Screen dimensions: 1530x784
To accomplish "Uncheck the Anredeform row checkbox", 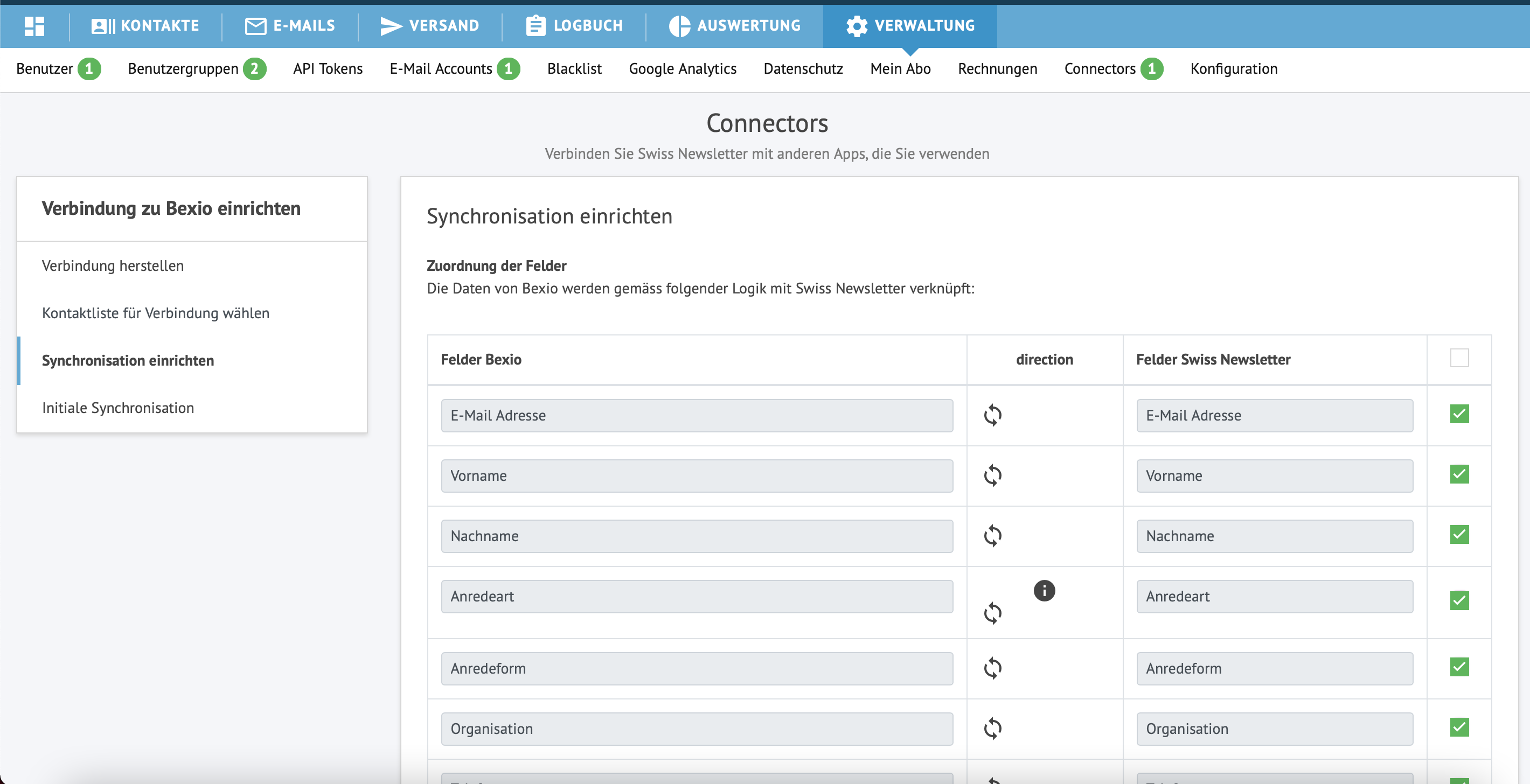I will point(1459,667).
